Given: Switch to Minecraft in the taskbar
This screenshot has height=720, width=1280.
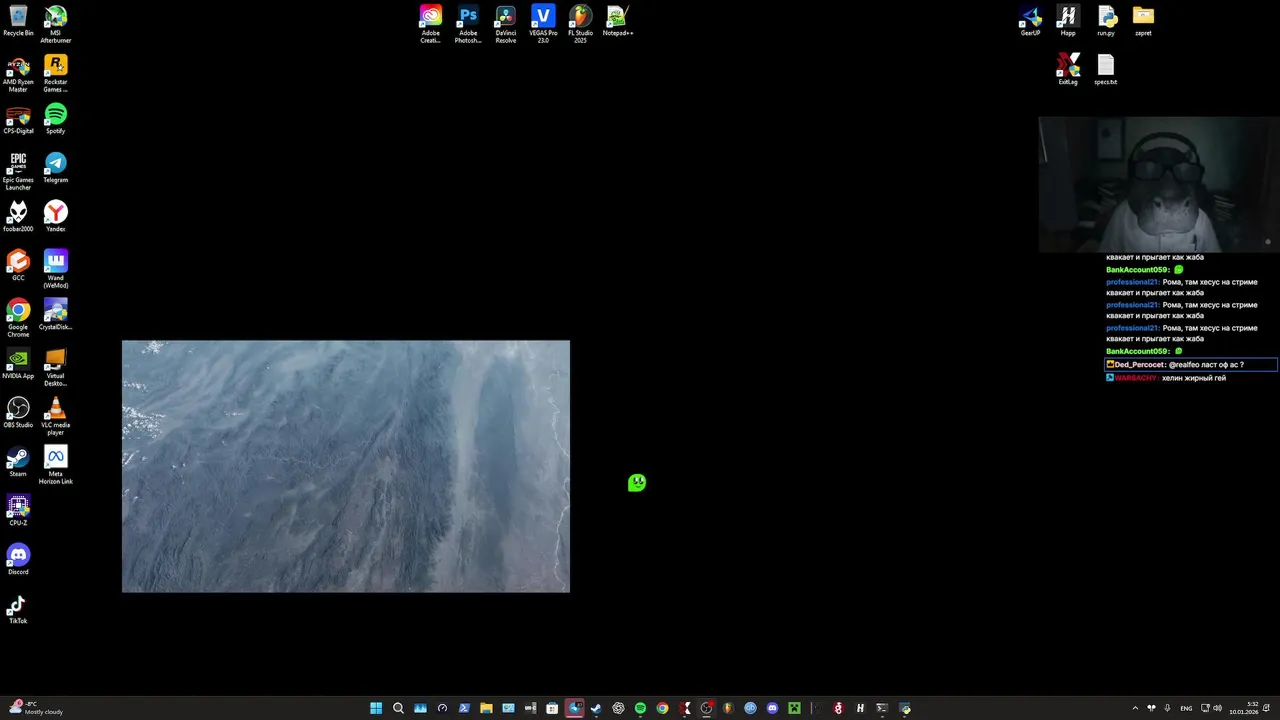Looking at the screenshot, I should click(794, 708).
